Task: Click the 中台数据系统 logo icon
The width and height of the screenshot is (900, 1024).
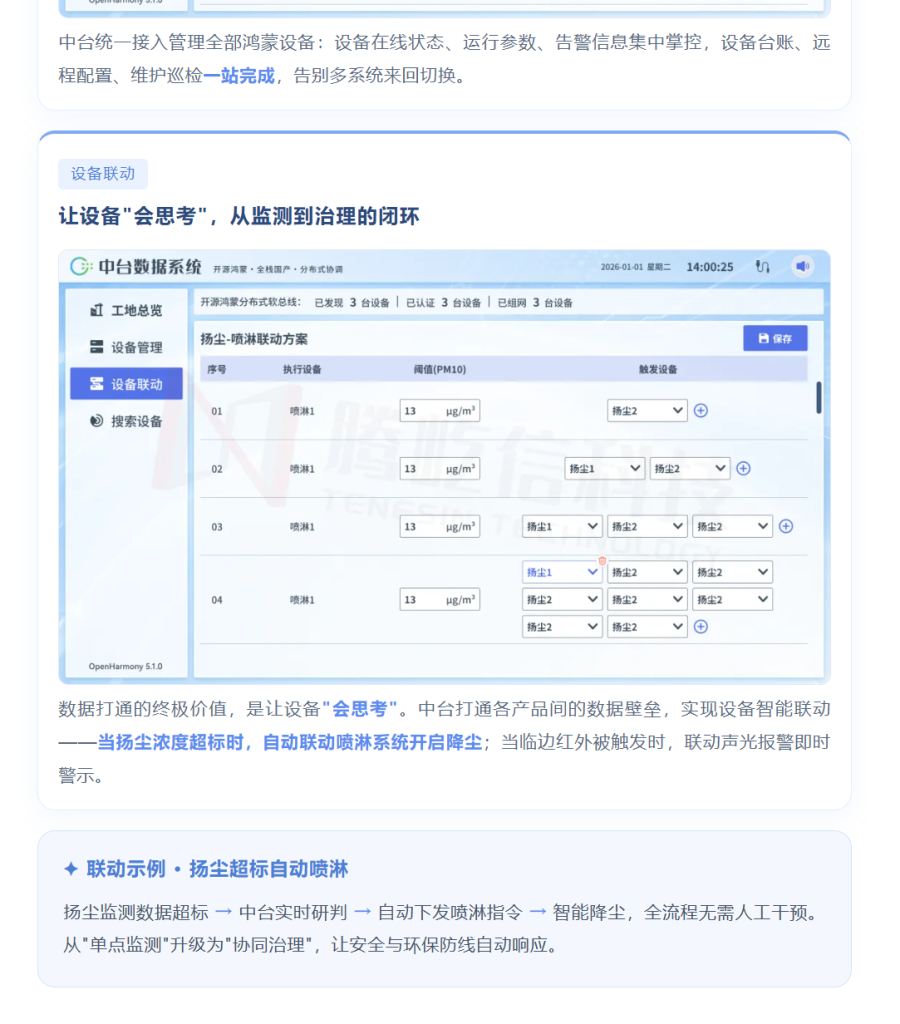Action: (81, 266)
